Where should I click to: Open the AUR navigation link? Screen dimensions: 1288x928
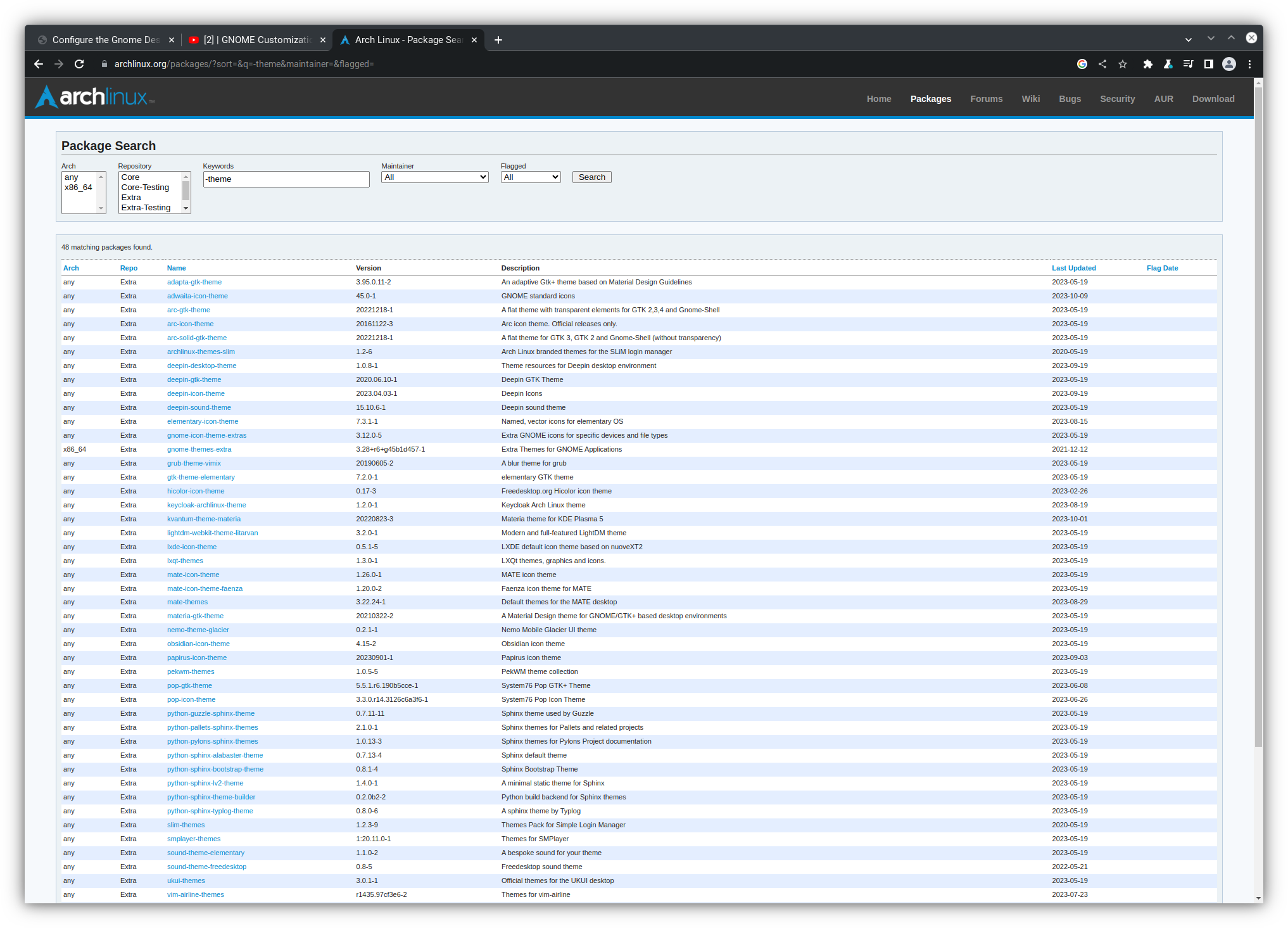(1164, 99)
